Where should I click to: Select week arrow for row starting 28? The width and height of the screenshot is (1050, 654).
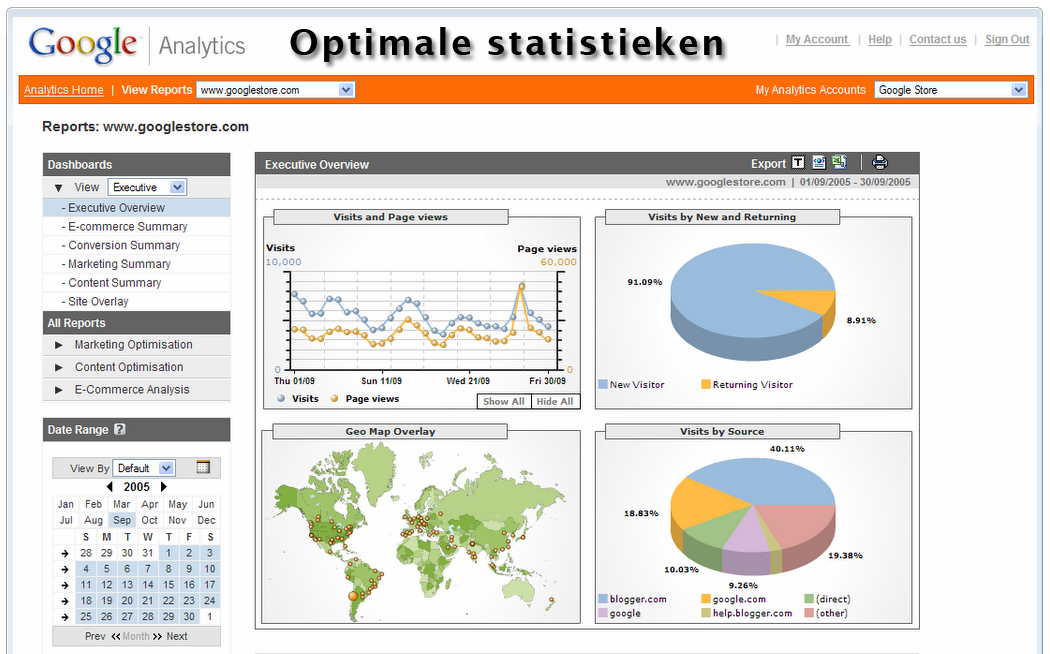64,554
